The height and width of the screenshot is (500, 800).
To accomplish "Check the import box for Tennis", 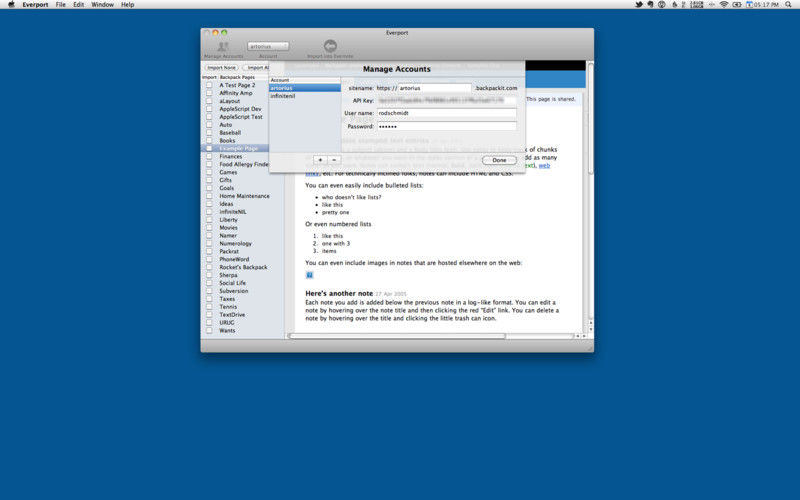I will [209, 307].
